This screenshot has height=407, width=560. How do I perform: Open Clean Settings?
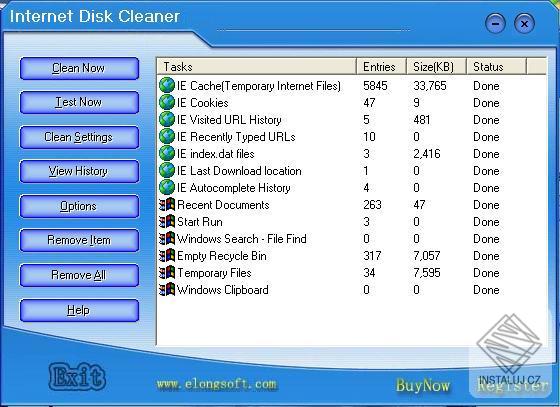coord(79,137)
